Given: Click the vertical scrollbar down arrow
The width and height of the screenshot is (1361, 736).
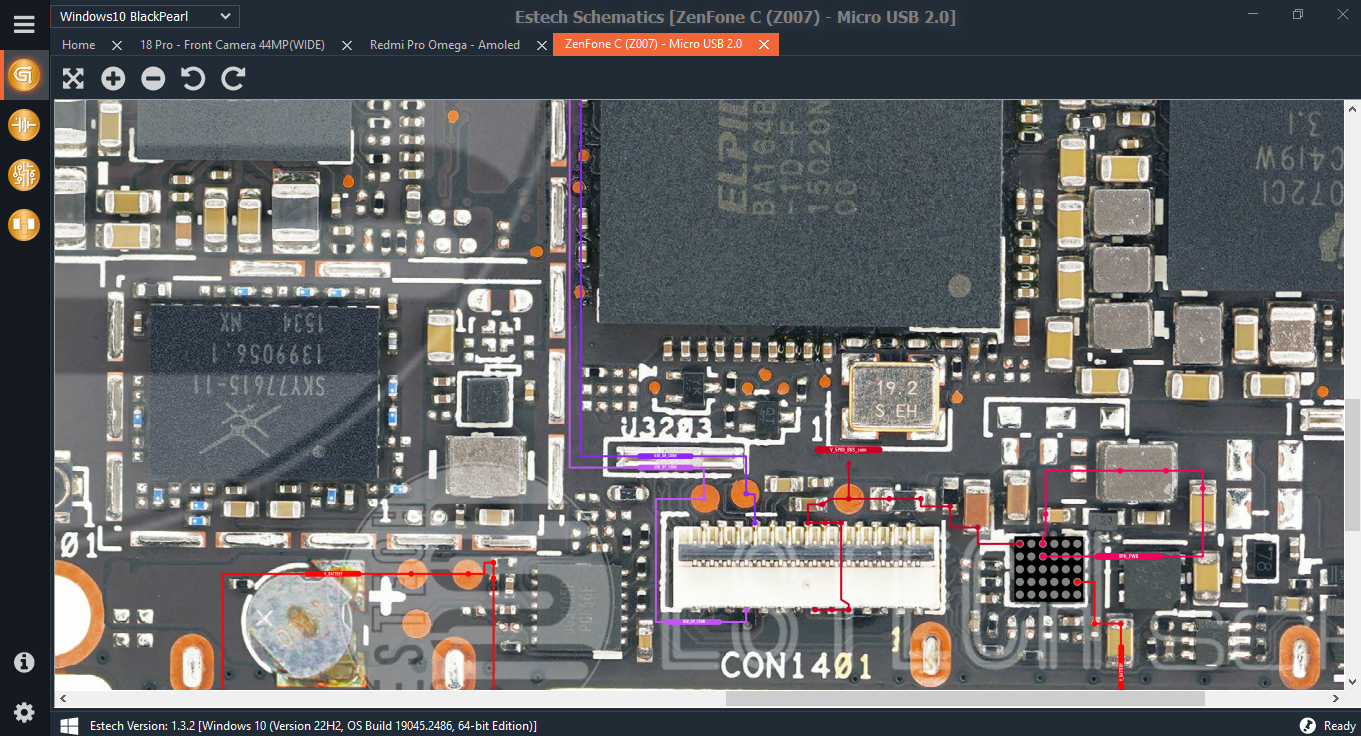Looking at the screenshot, I should (1352, 683).
